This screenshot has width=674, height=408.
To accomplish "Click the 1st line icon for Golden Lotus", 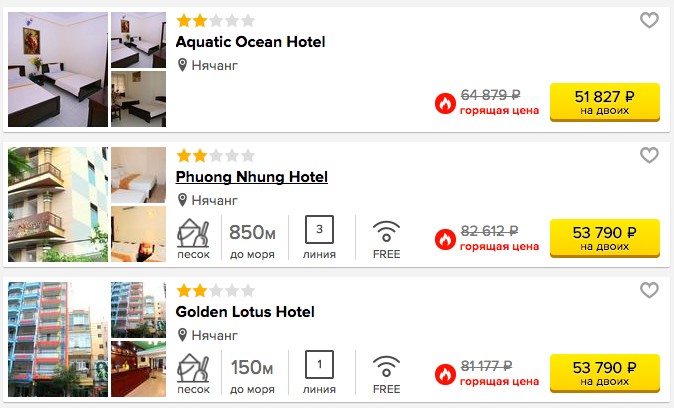I will click(319, 365).
